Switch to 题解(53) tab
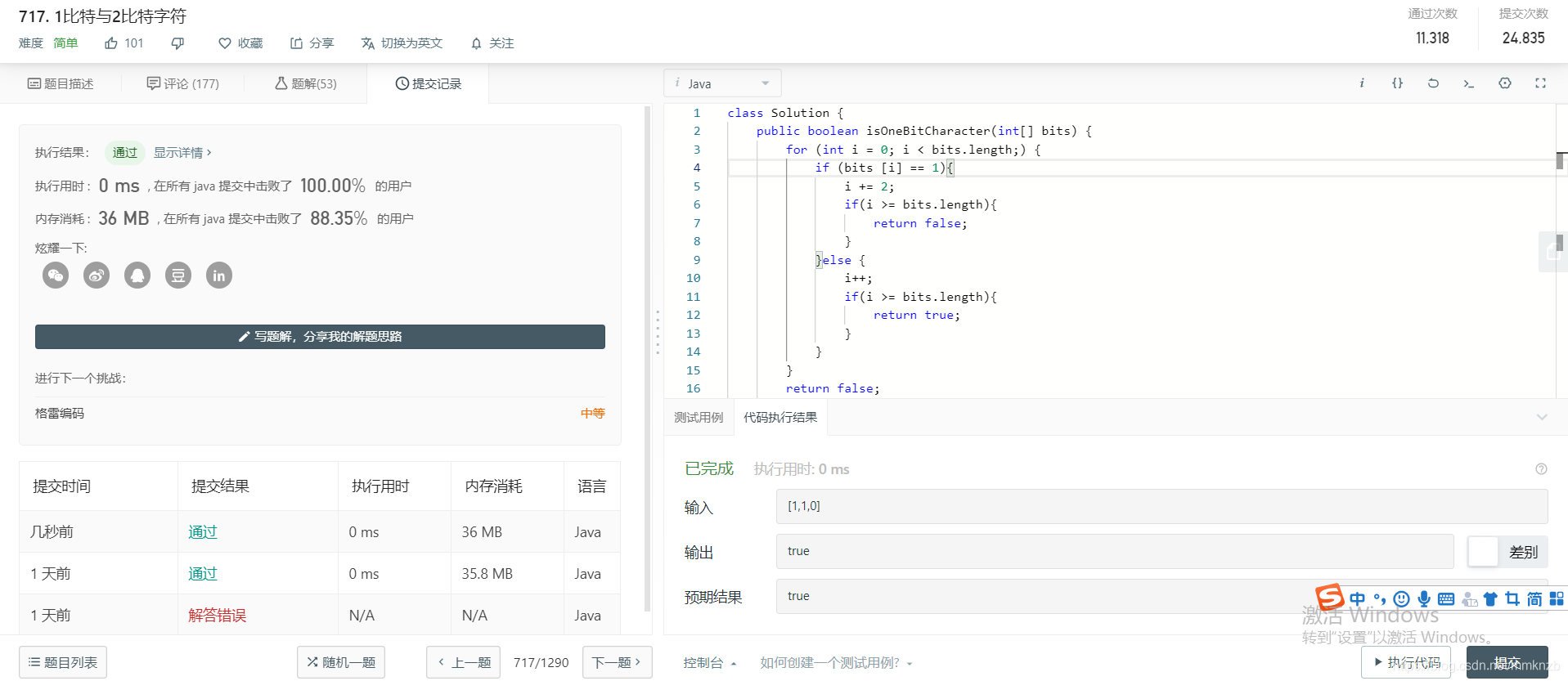The image size is (1568, 681). point(305,83)
